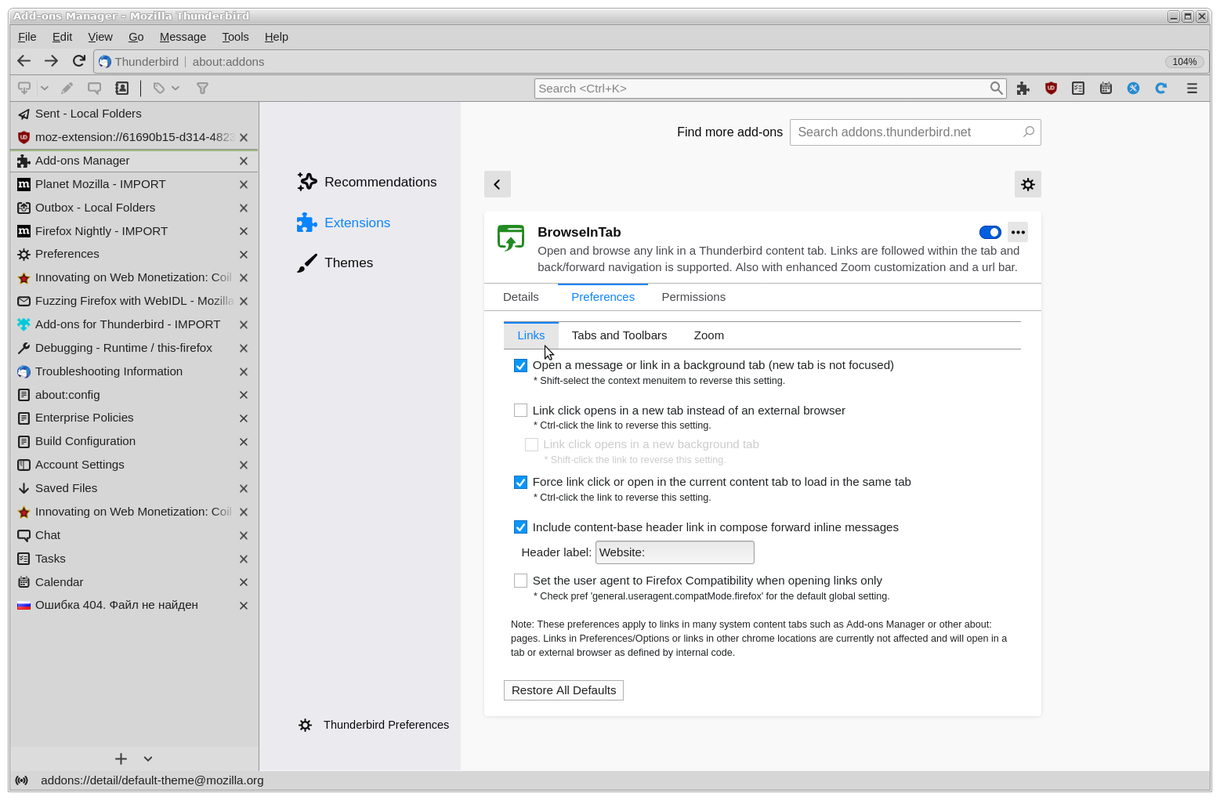Expand the list all tabs chevron
Viewport: 1220px width, 800px height.
point(148,759)
